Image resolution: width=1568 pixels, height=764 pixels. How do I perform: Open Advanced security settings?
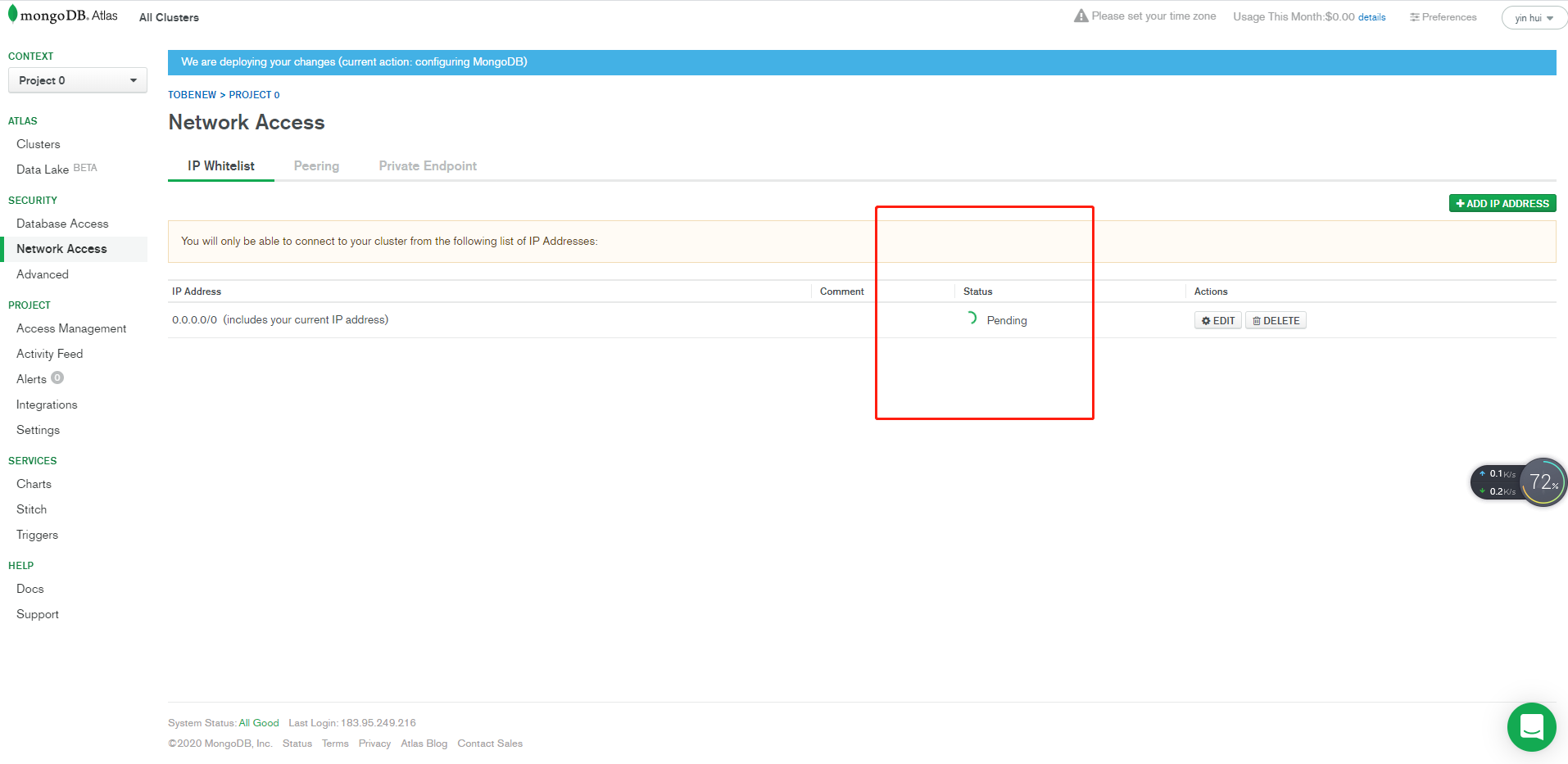(x=43, y=274)
